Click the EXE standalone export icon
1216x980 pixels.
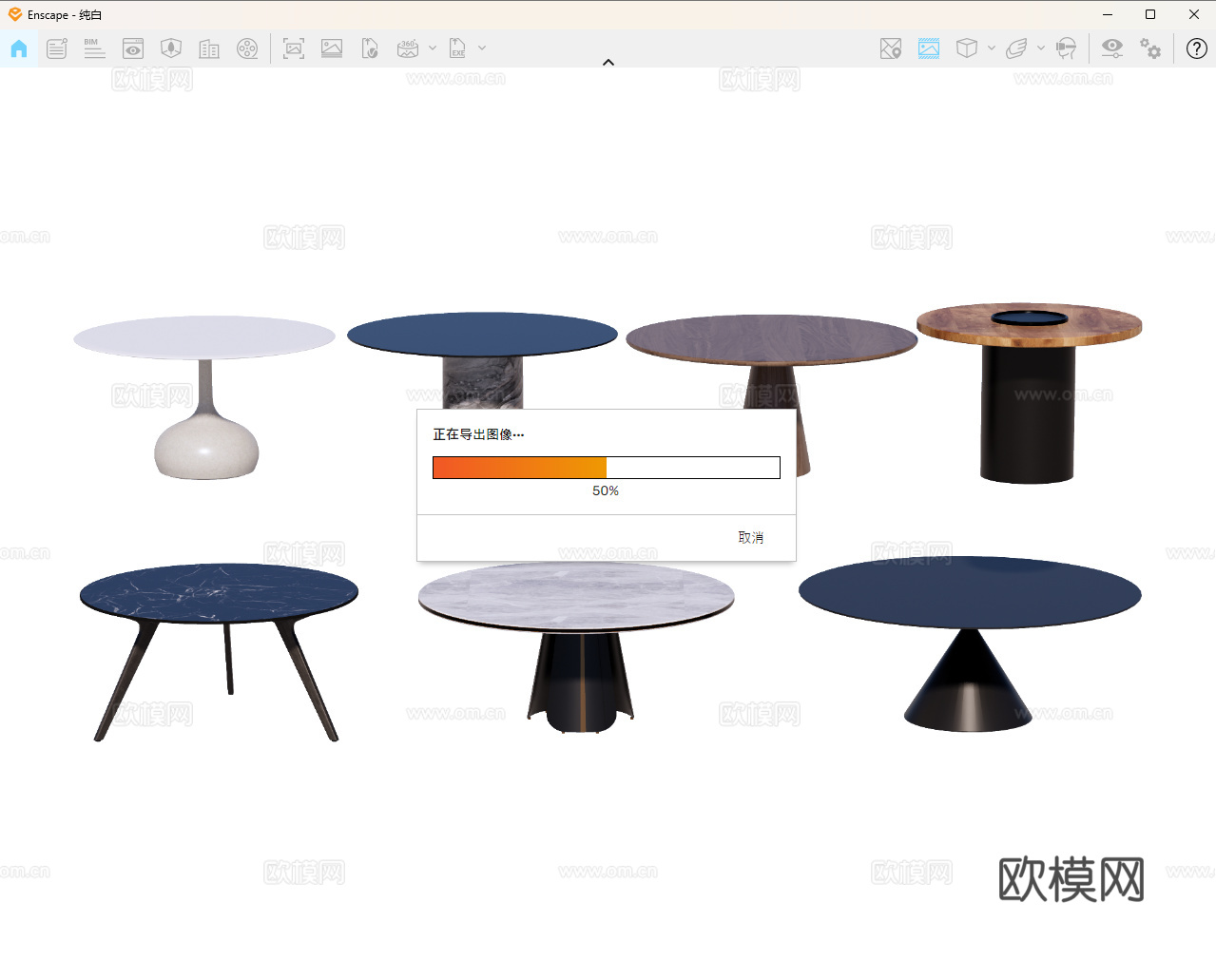pos(457,48)
